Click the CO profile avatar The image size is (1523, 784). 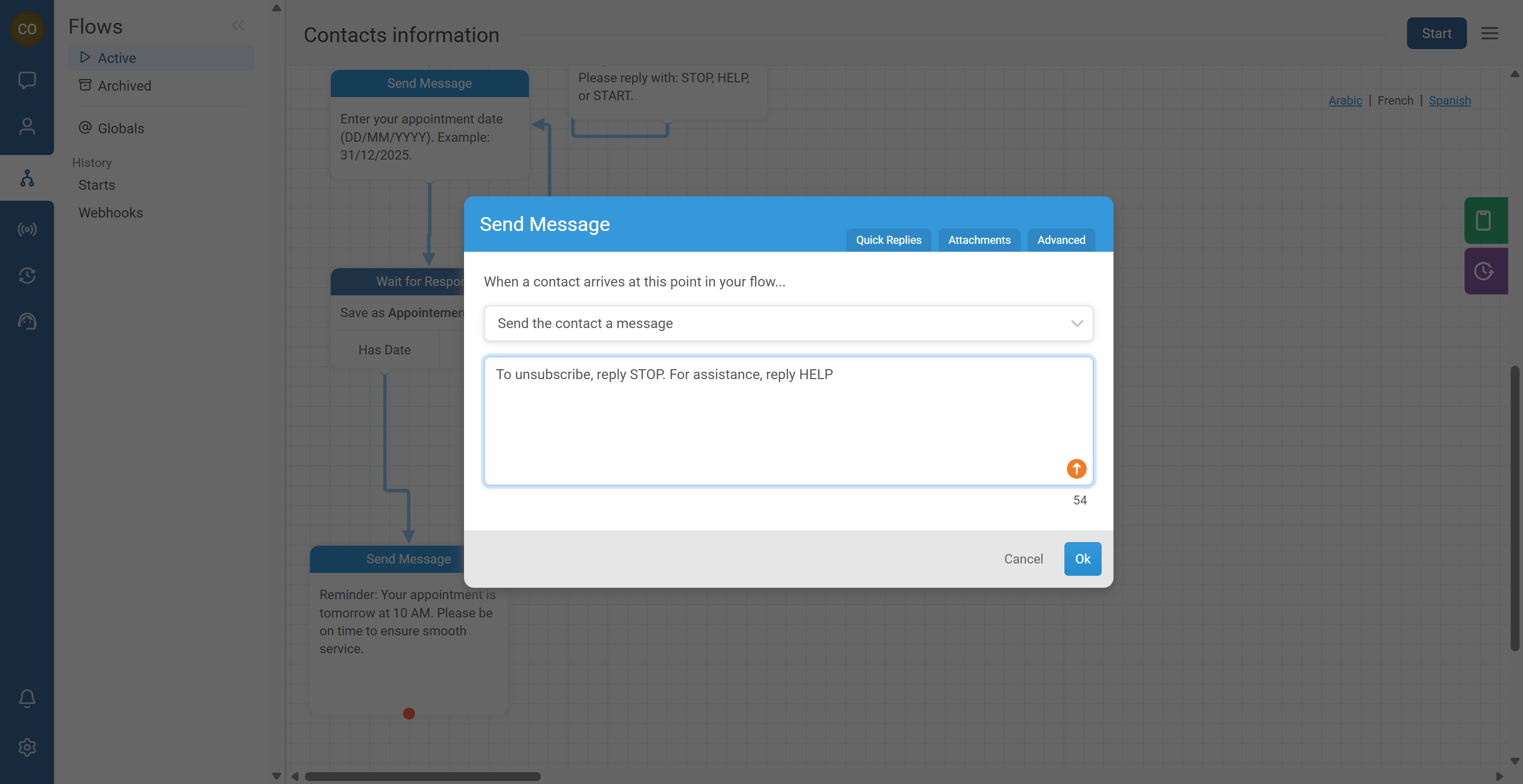point(27,28)
